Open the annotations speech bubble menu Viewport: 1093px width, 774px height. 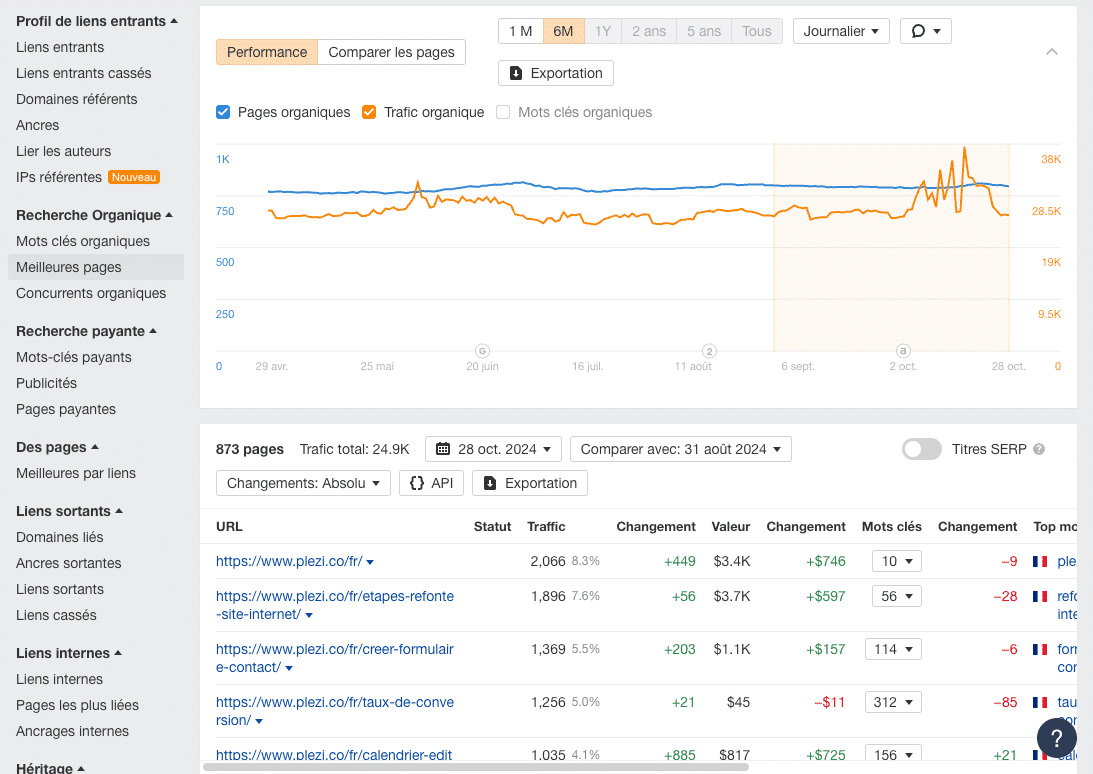tap(925, 31)
